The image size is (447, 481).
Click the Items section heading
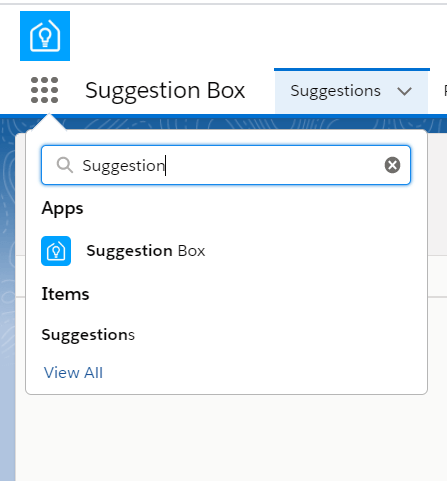pyautogui.click(x=65, y=294)
